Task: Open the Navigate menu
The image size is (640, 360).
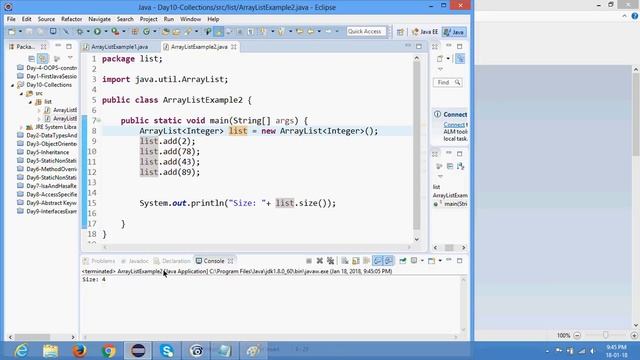Action: (x=99, y=19)
